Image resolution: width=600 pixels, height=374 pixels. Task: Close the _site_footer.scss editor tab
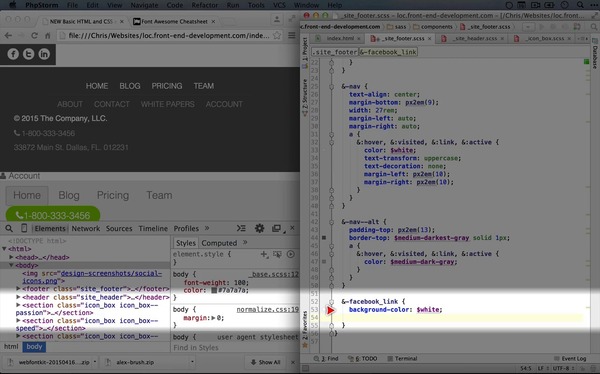click(x=429, y=39)
